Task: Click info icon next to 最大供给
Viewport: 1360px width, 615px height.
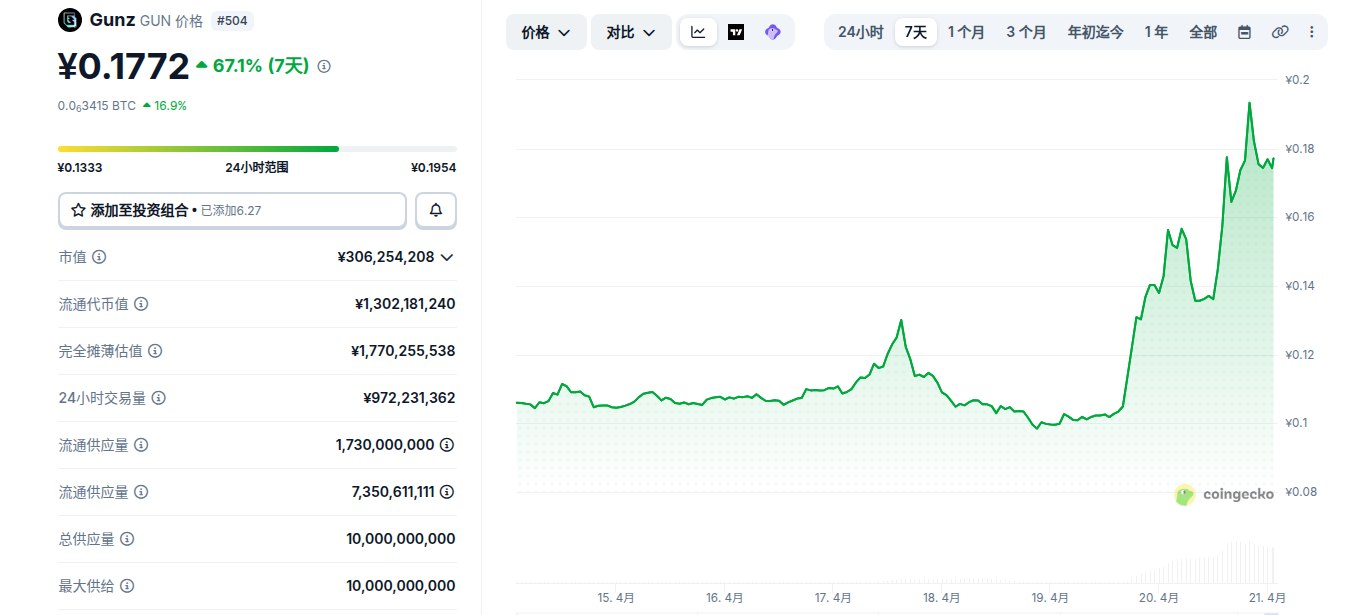Action: click(x=127, y=586)
